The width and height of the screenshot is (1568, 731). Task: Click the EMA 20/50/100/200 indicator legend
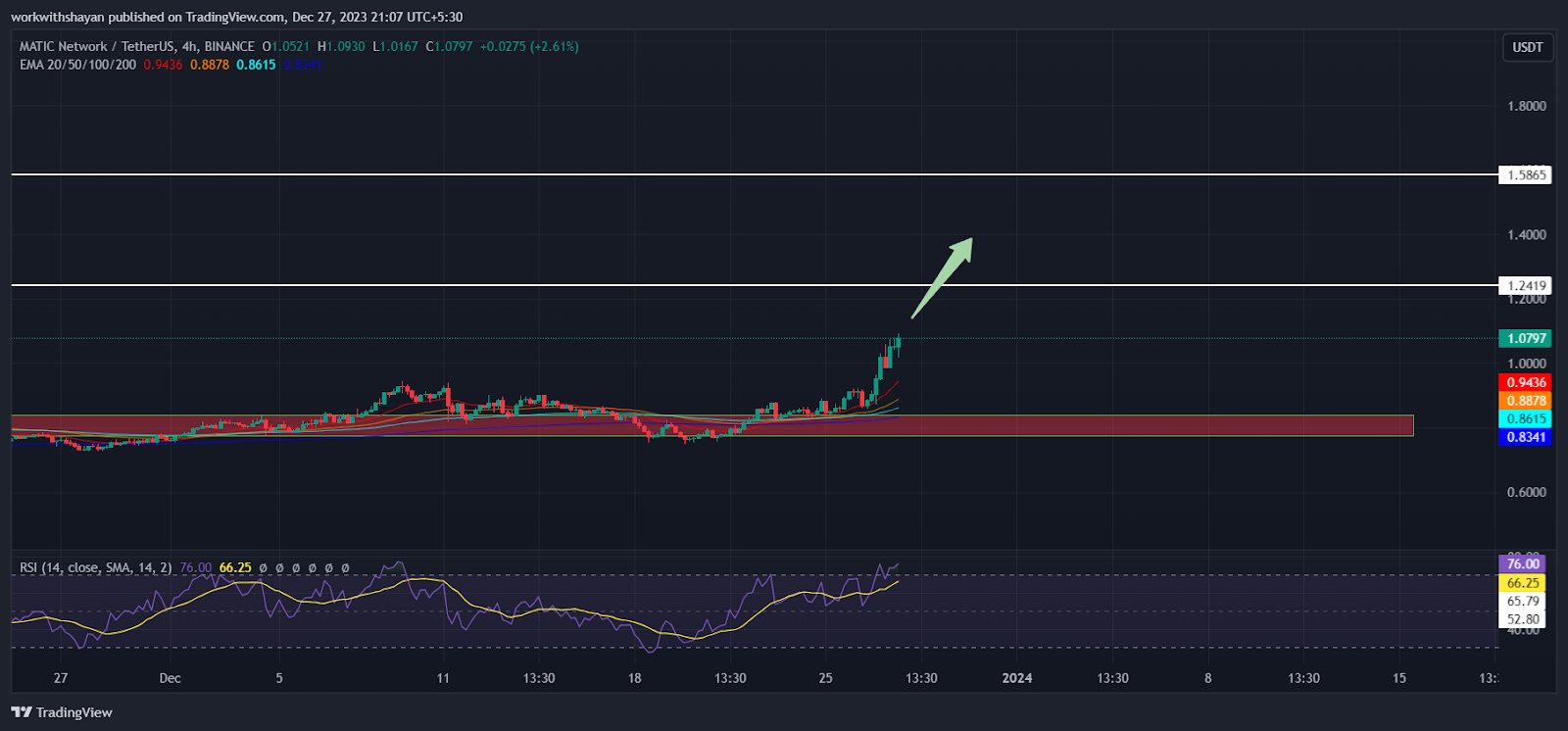[x=77, y=65]
